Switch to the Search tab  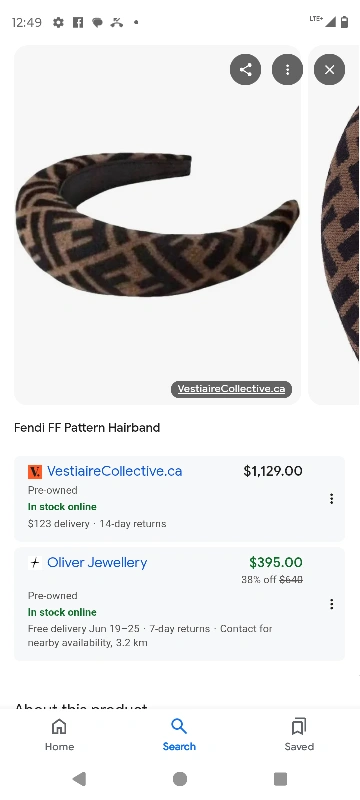tap(179, 735)
